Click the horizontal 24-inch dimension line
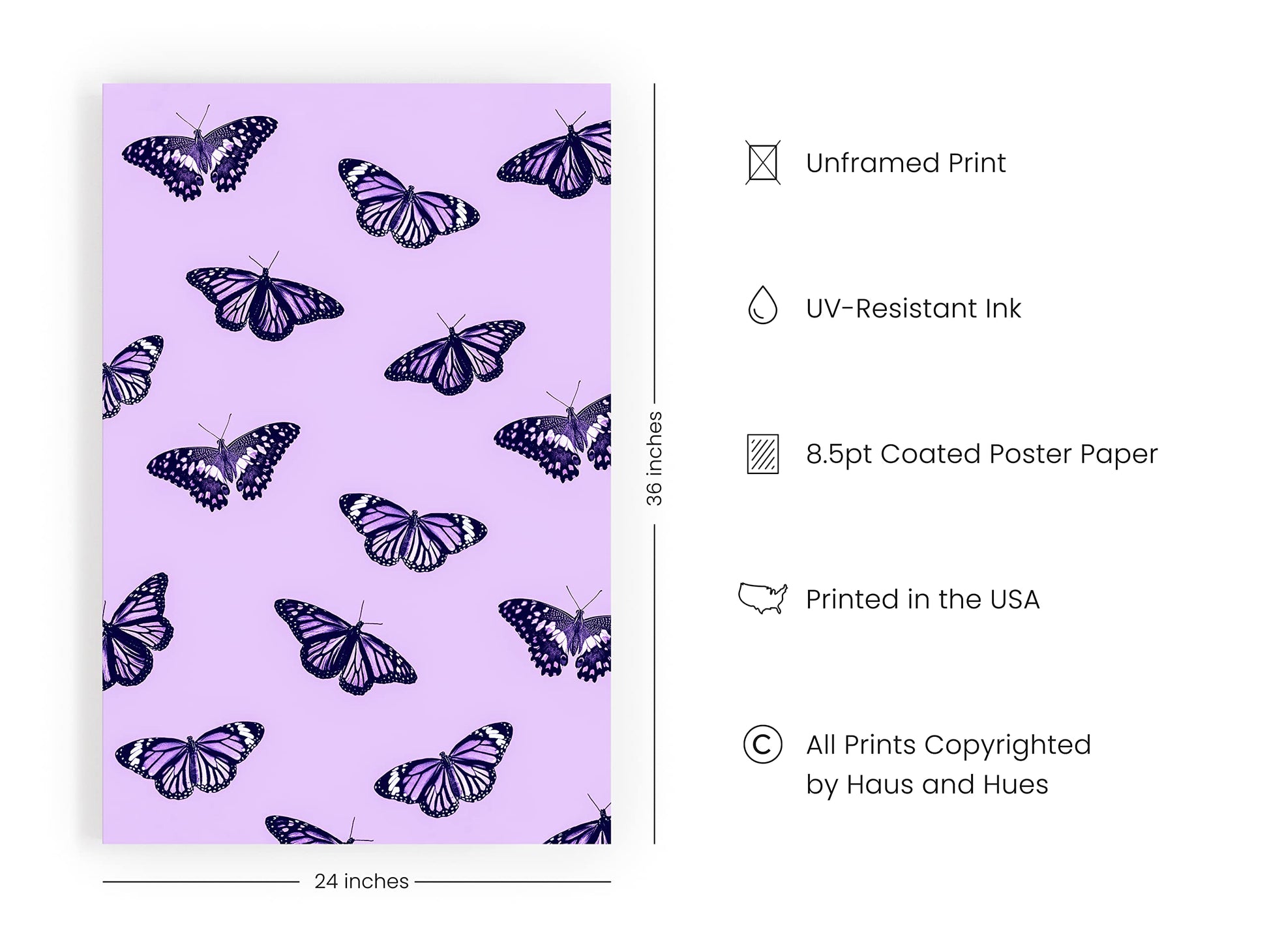 pyautogui.click(x=196, y=882)
